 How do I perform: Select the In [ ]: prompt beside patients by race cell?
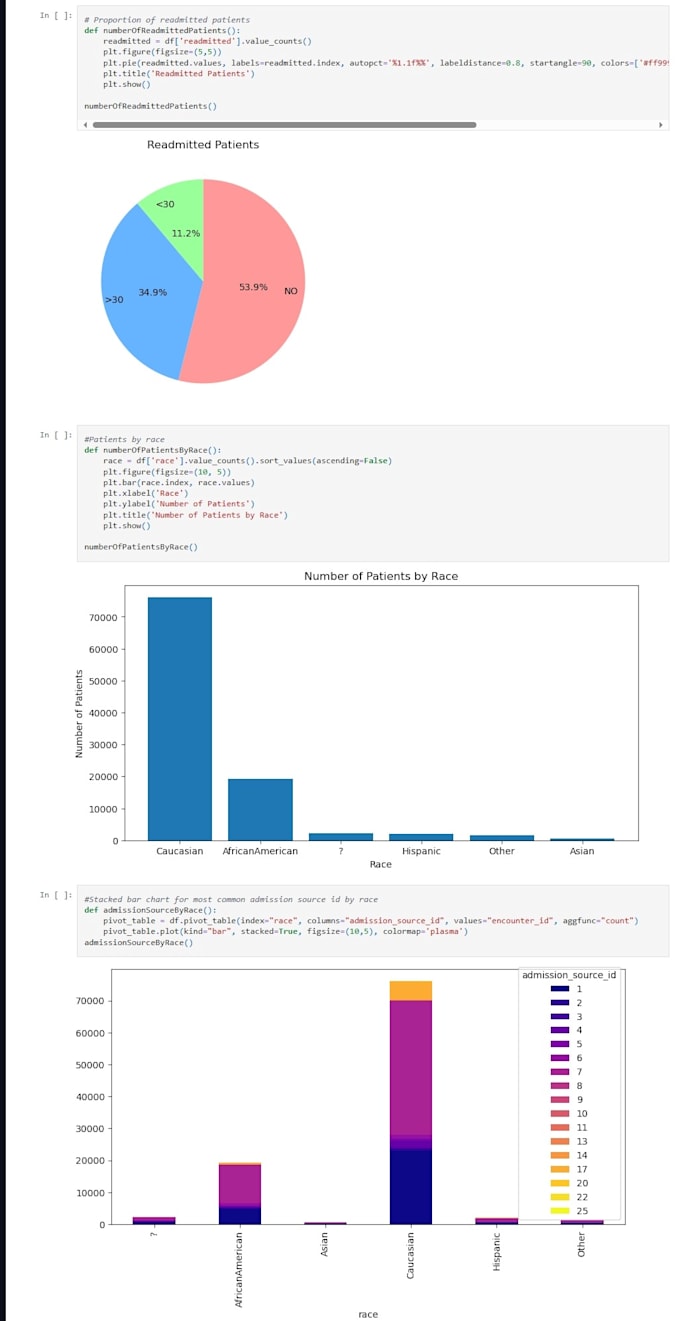56,435
